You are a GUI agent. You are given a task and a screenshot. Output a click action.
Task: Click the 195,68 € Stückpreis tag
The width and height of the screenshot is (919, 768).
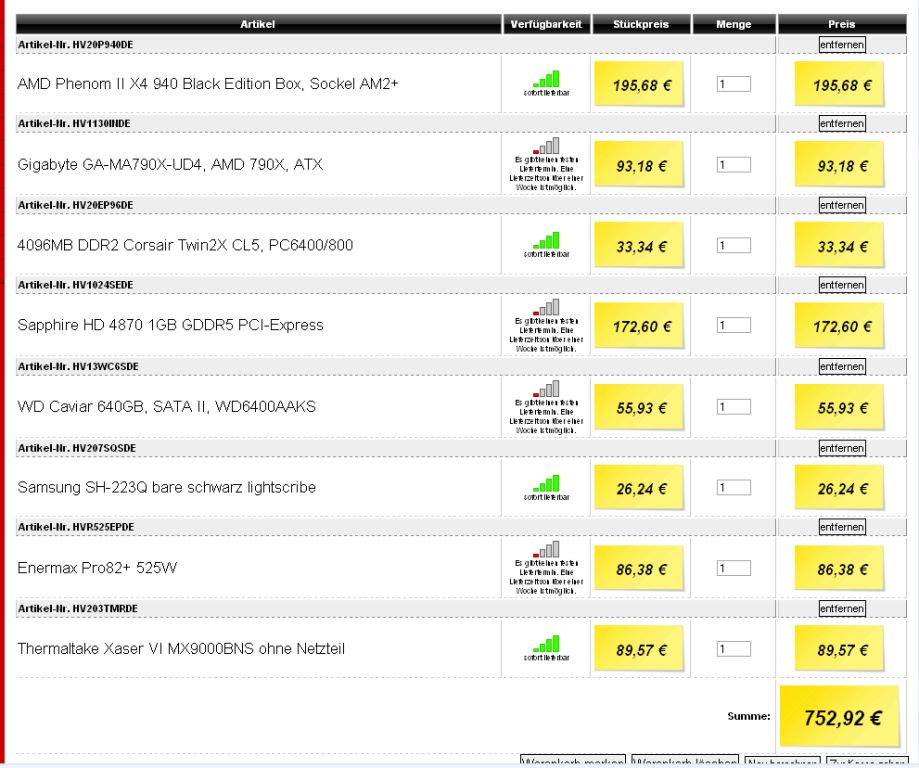[x=639, y=84]
